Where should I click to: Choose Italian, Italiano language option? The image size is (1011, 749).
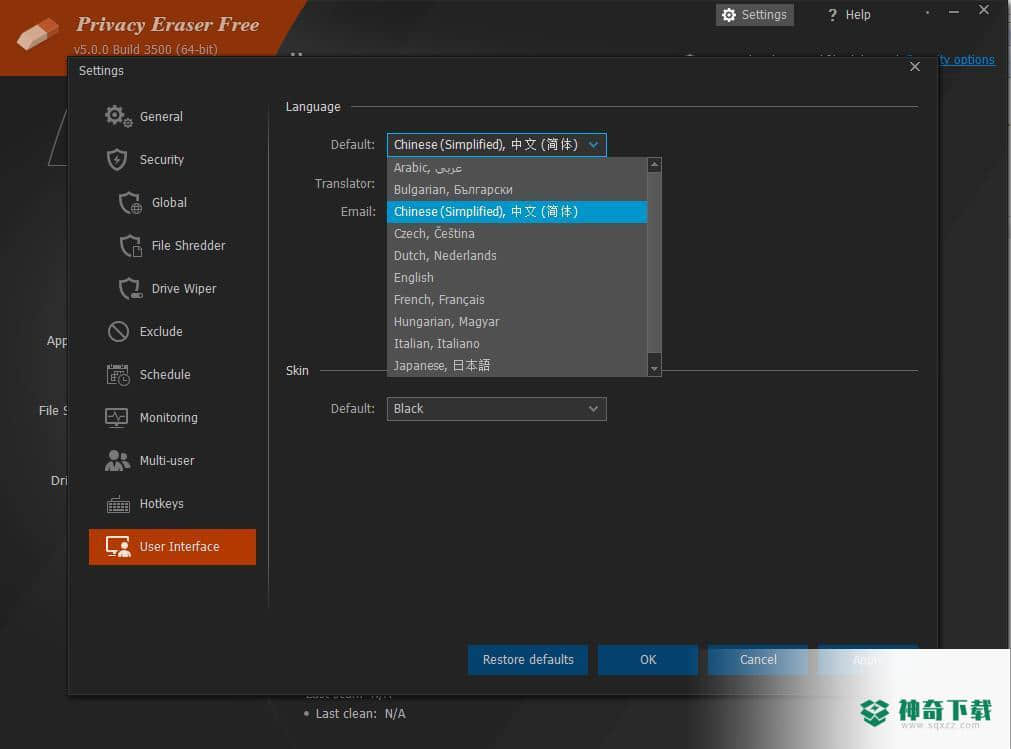(517, 344)
